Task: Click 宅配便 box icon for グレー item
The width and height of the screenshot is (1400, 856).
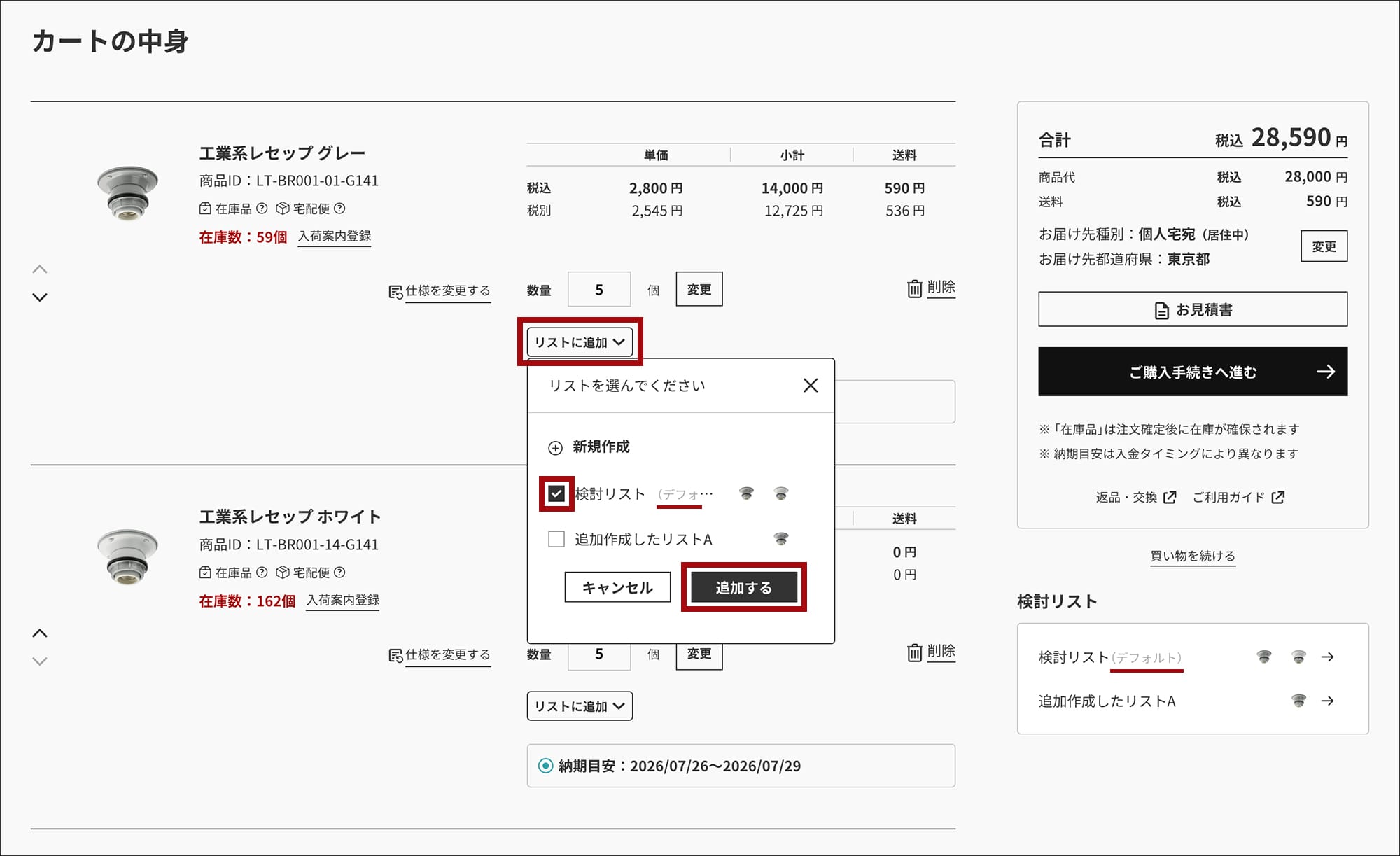Action: [x=283, y=209]
